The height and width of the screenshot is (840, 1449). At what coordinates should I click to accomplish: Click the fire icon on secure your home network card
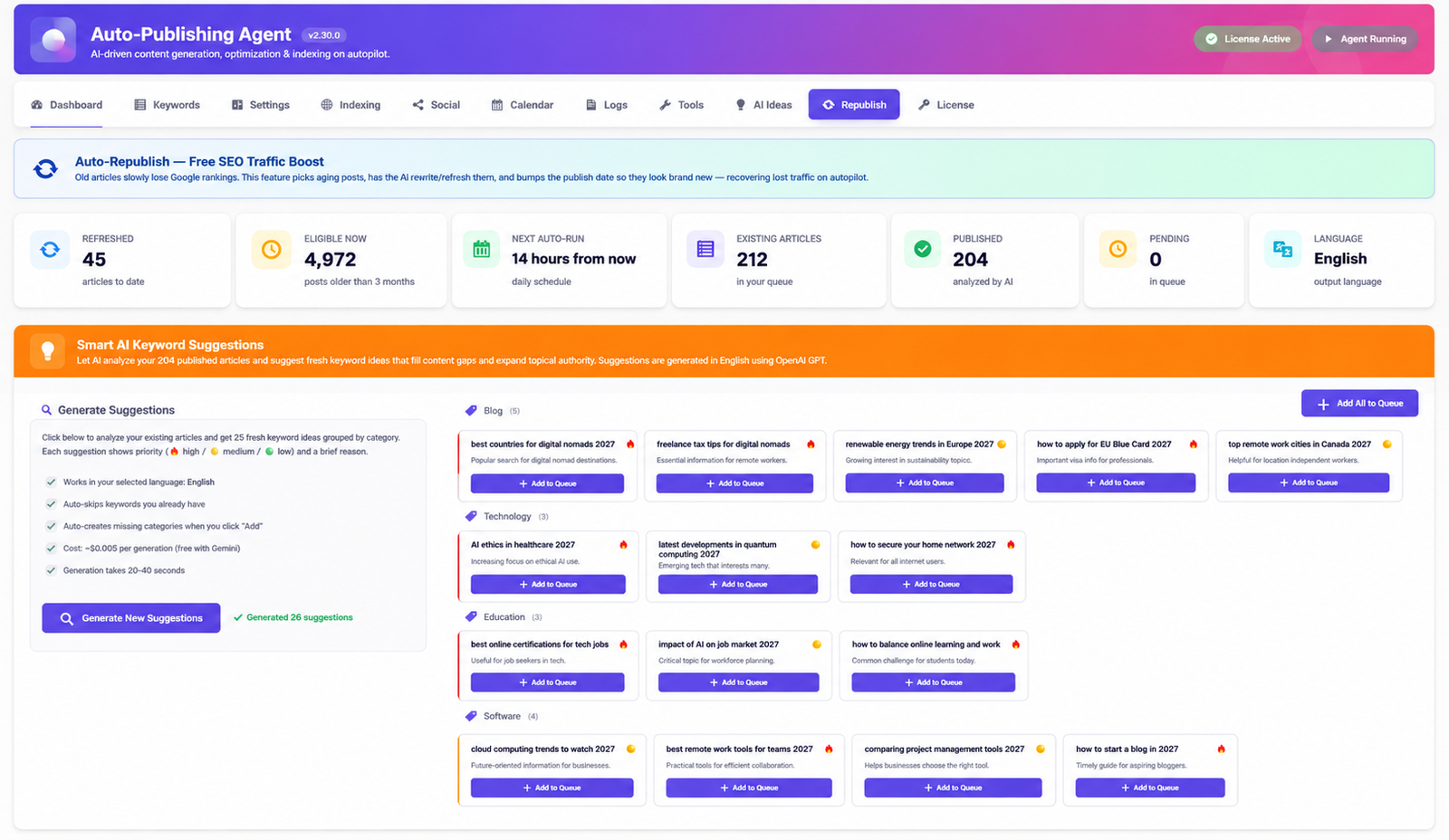click(x=1011, y=545)
